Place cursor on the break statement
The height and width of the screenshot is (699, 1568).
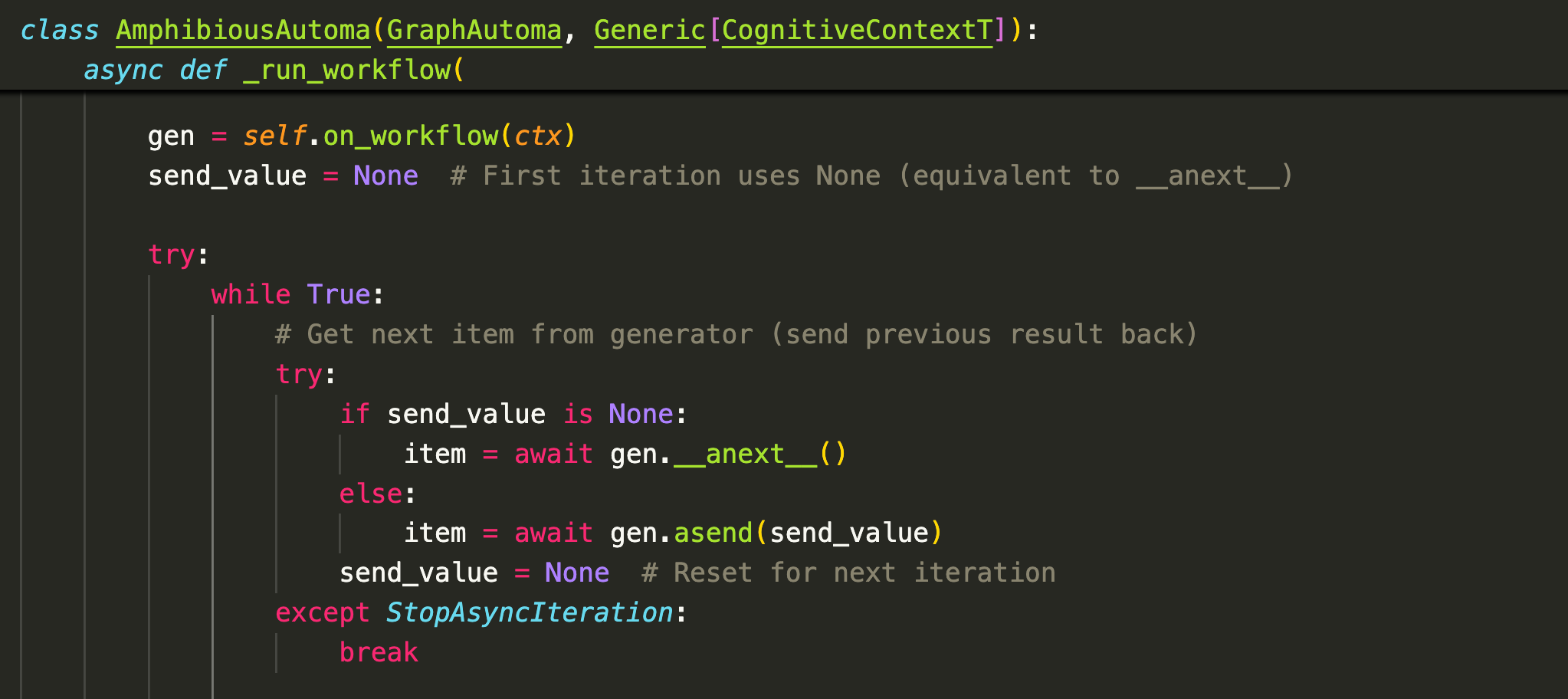point(379,653)
